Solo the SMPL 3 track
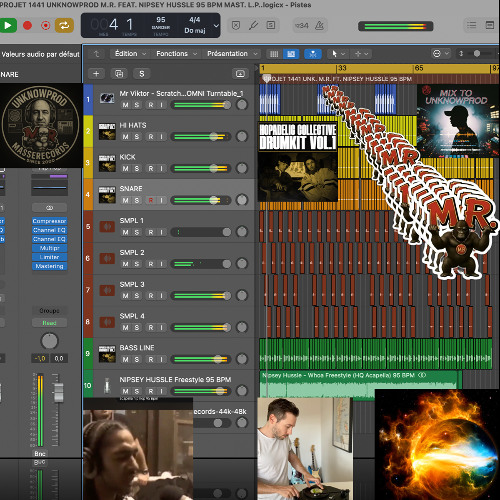The image size is (500, 500). click(137, 296)
